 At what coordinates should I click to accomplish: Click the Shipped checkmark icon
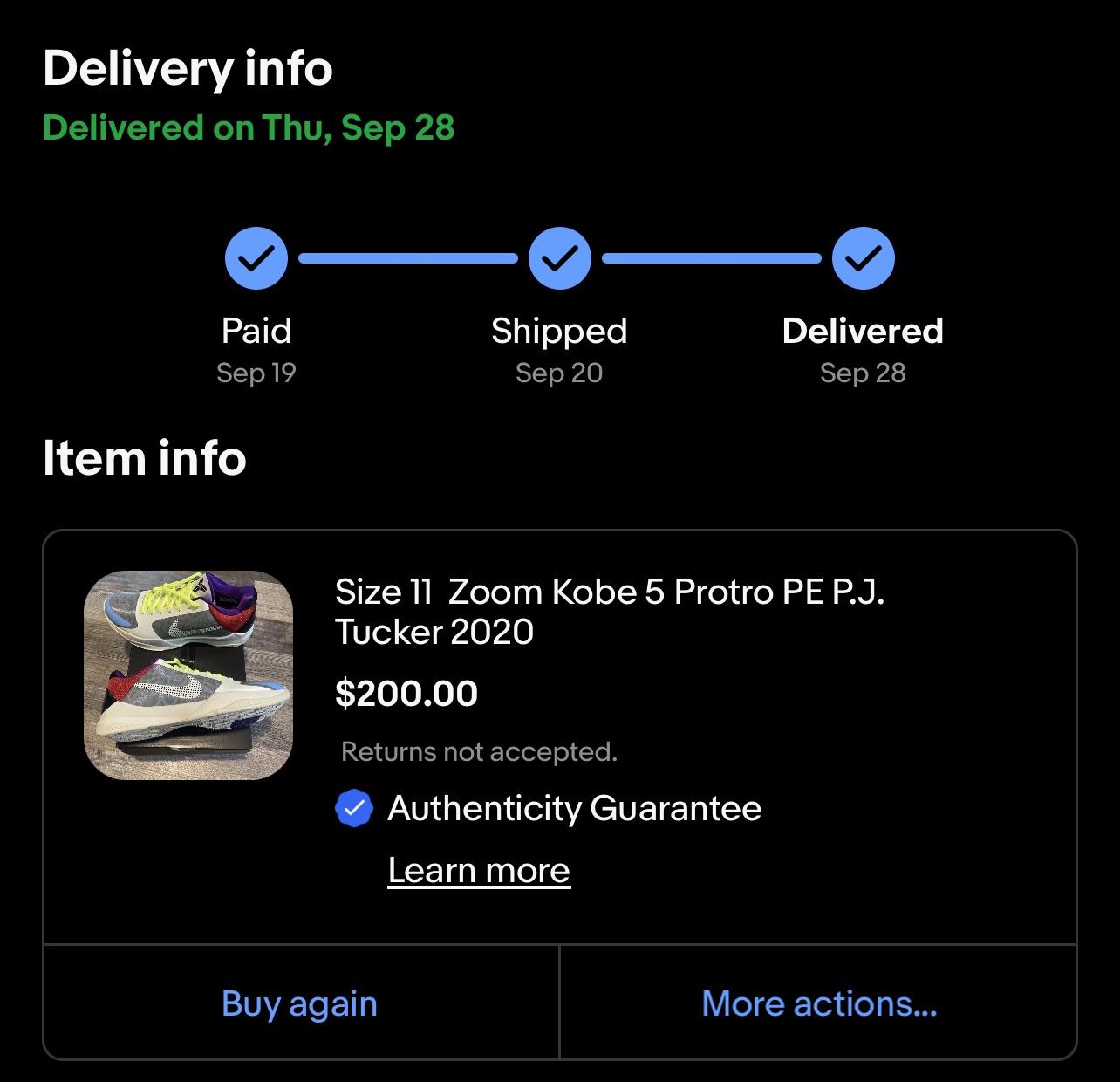pos(559,257)
